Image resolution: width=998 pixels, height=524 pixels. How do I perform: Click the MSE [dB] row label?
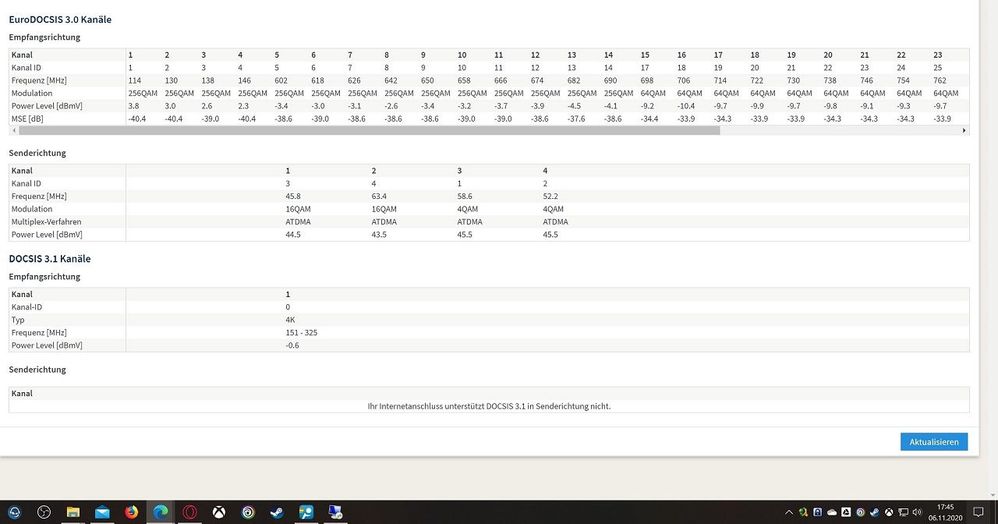(27, 118)
